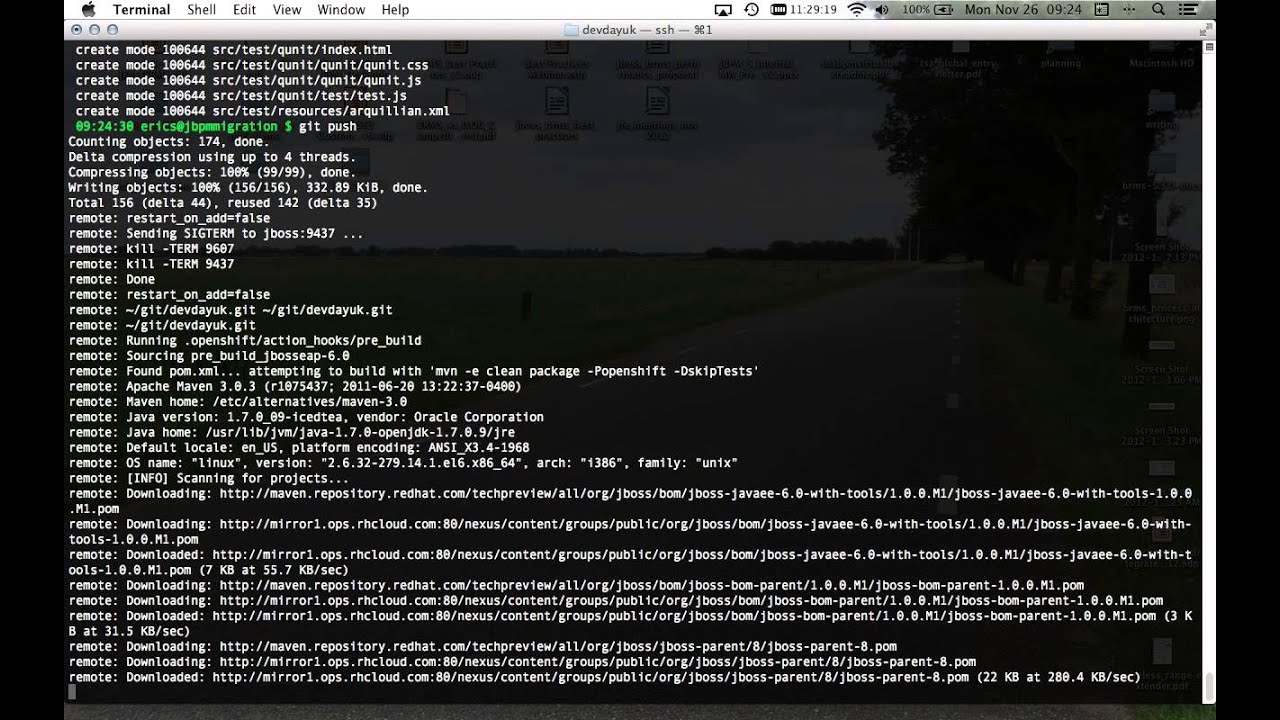Open the Window menu
1280x720 pixels.
[341, 10]
